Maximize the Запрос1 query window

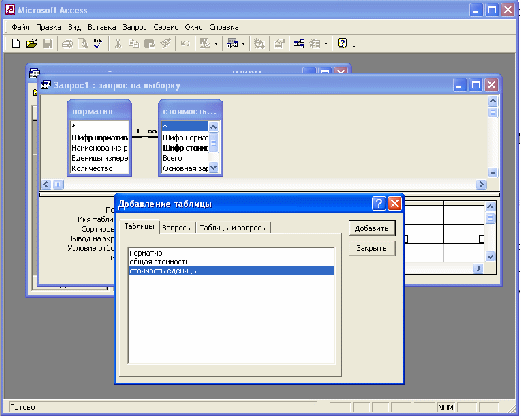click(475, 85)
